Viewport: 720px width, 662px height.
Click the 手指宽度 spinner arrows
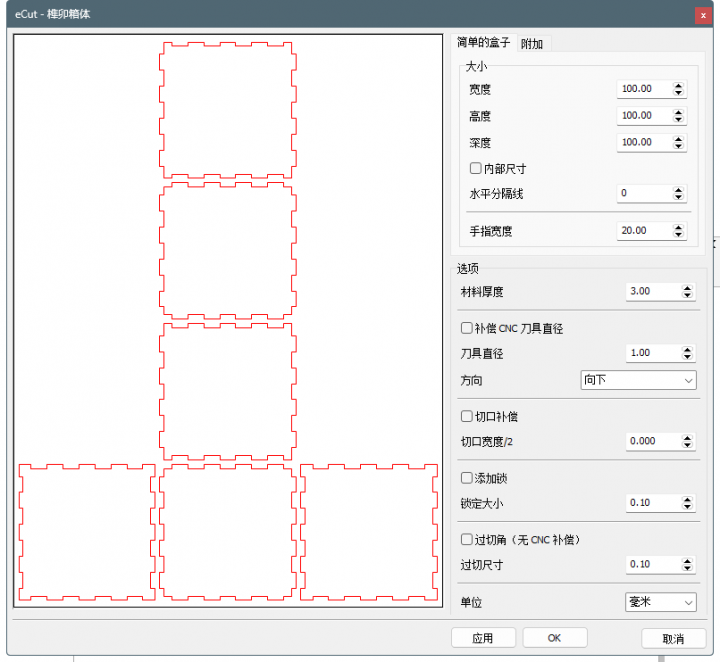pos(679,231)
